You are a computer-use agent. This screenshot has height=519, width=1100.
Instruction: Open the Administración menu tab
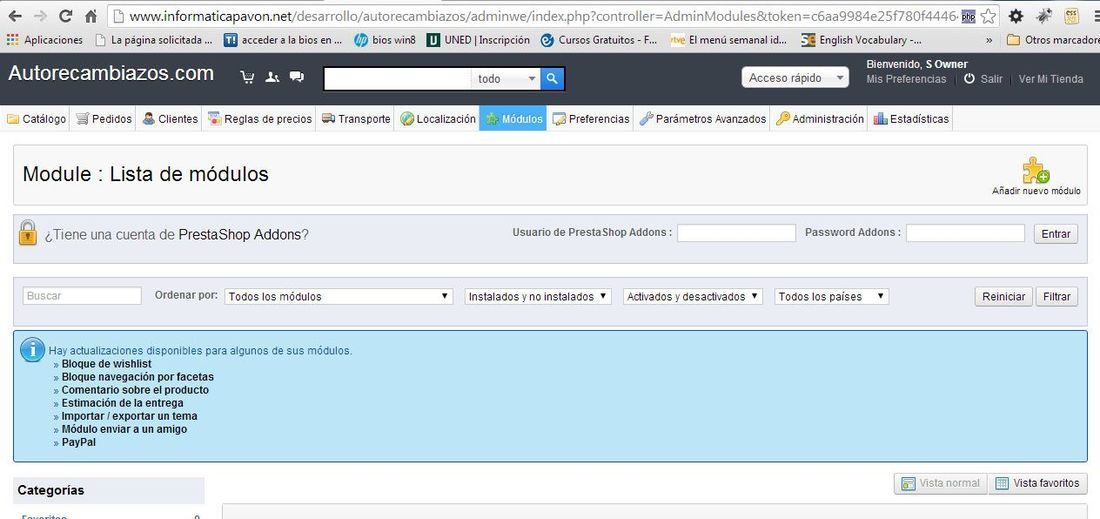(819, 119)
